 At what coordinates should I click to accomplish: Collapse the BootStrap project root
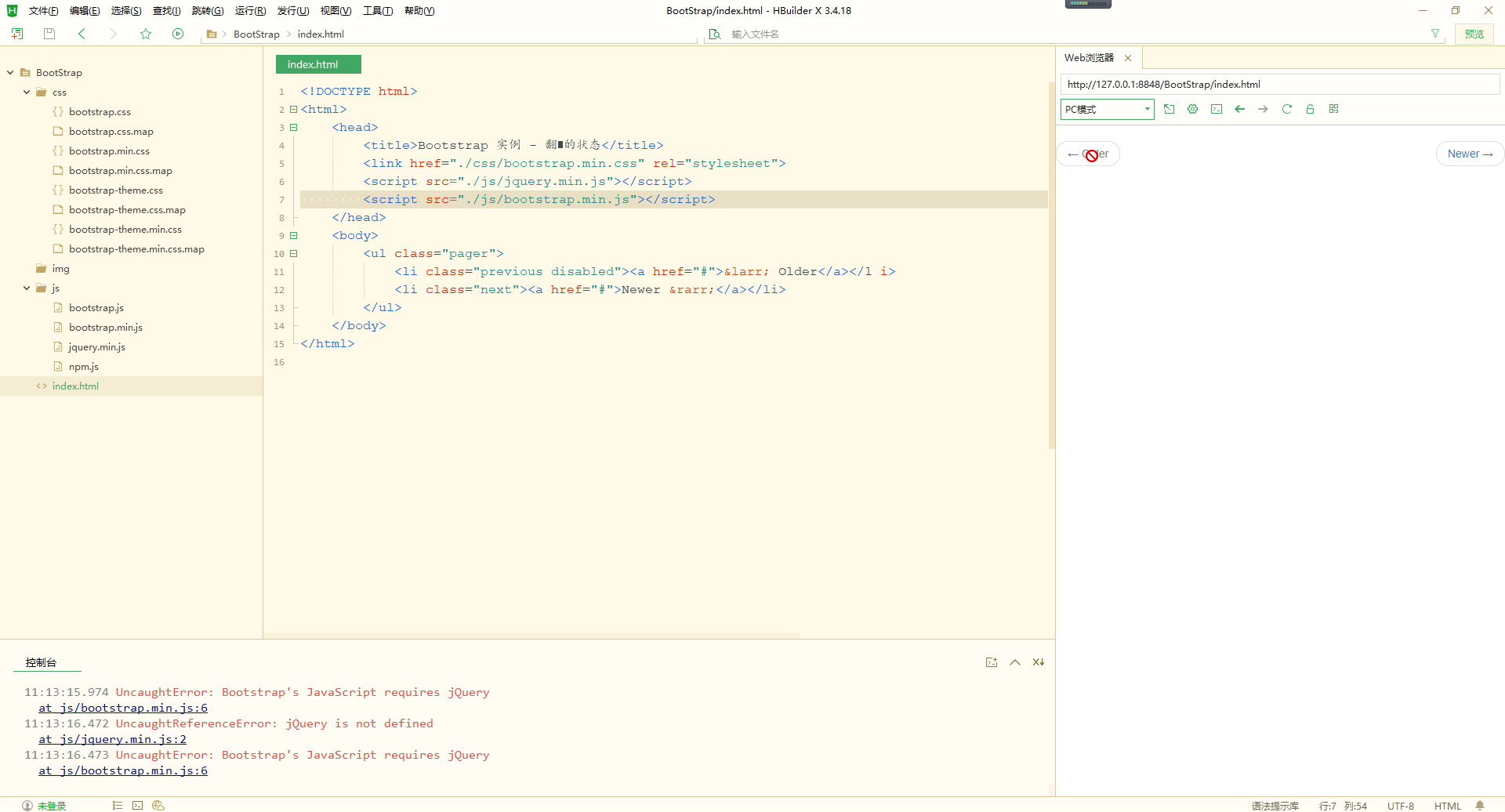(10, 72)
